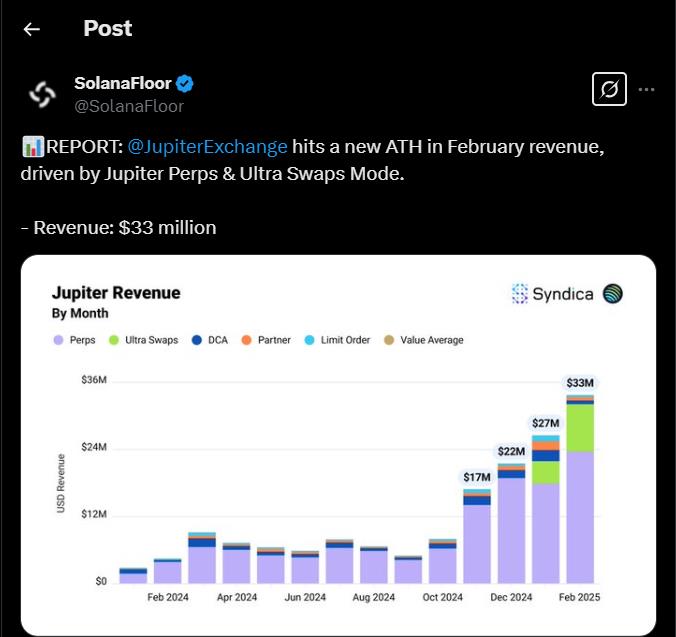The image size is (676, 637).
Task: Click the Aug 2024 axis label
Action: point(373,597)
